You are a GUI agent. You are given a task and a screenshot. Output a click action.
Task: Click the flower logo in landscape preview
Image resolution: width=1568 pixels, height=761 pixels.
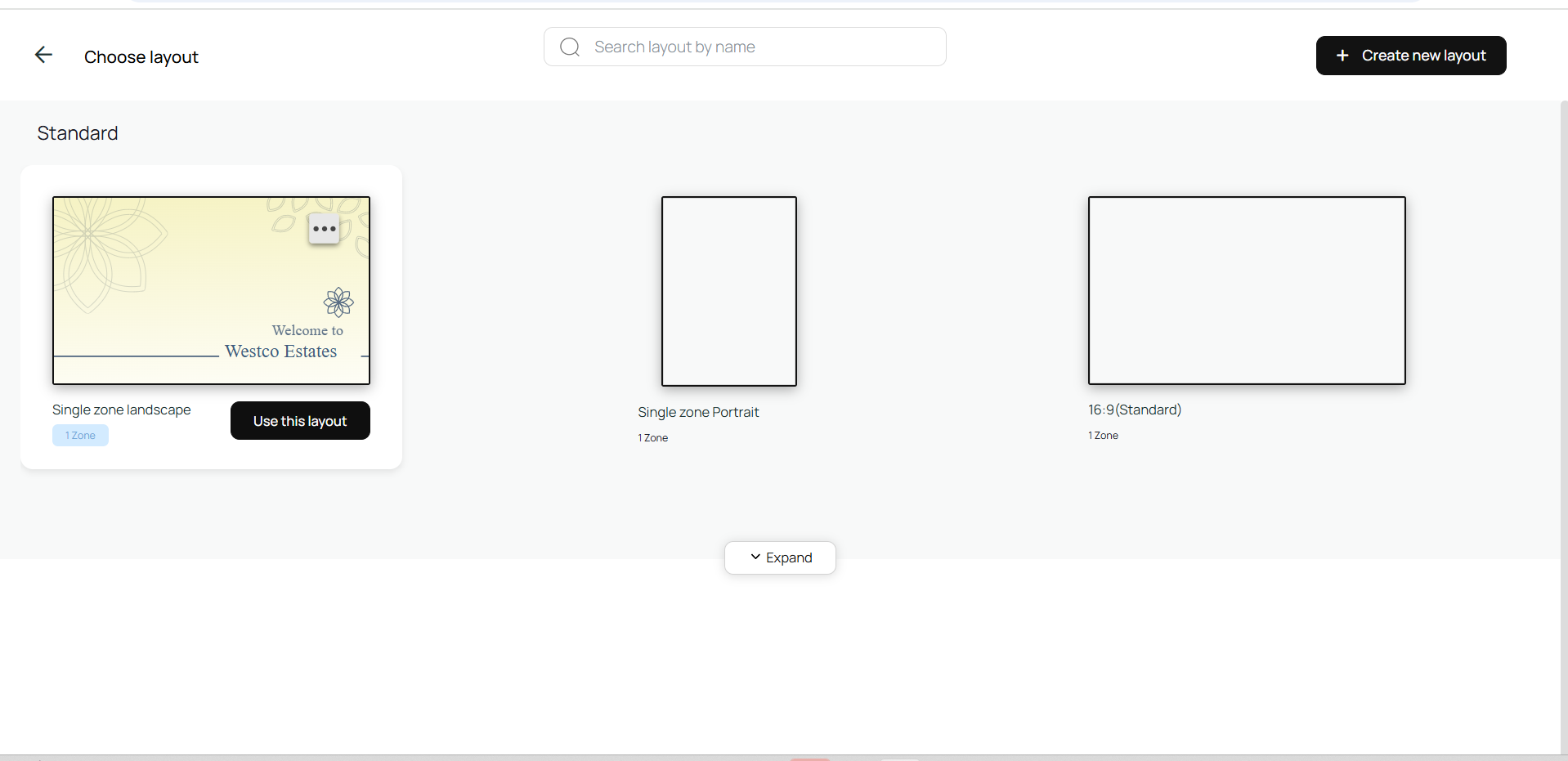(338, 302)
